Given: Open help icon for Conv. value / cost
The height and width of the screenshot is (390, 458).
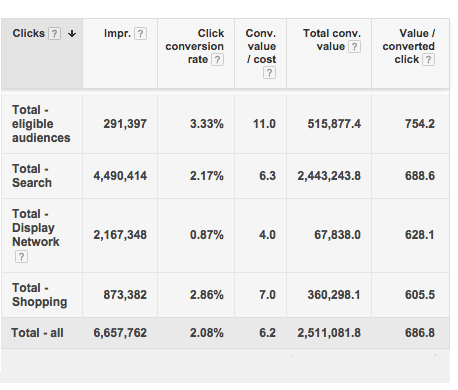Looking at the screenshot, I should point(269,73).
